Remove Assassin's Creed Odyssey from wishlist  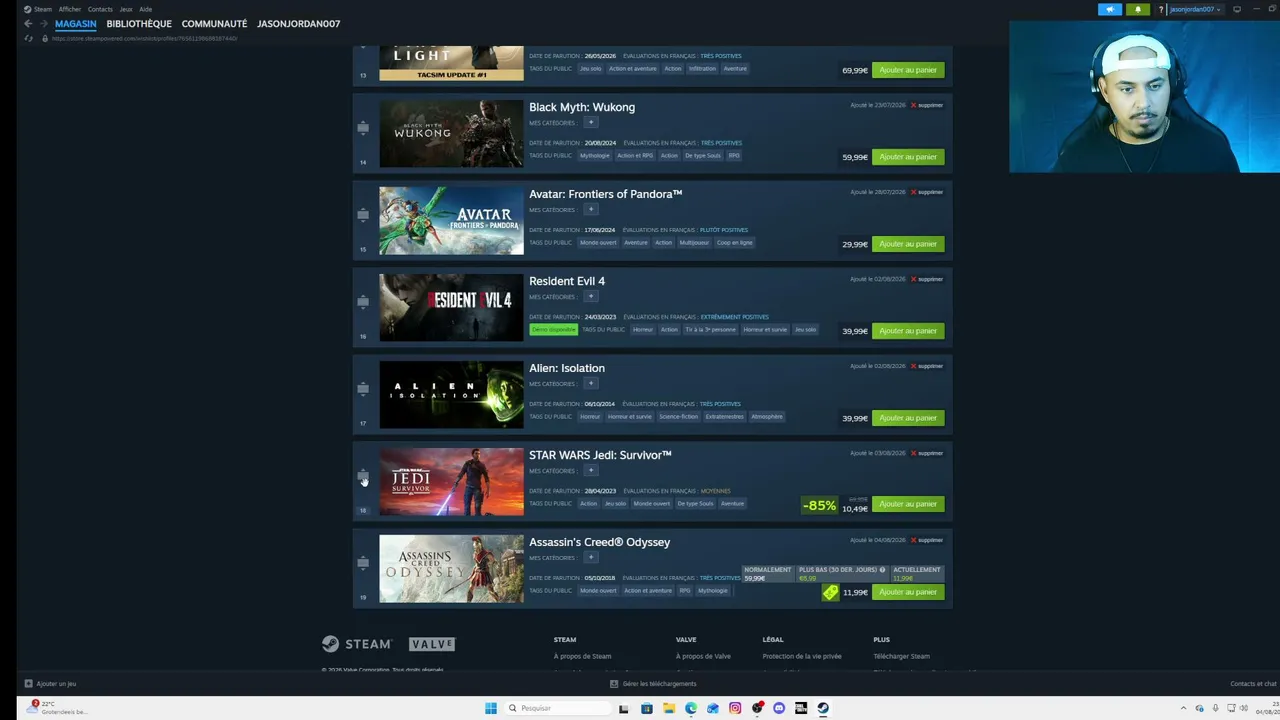point(927,540)
